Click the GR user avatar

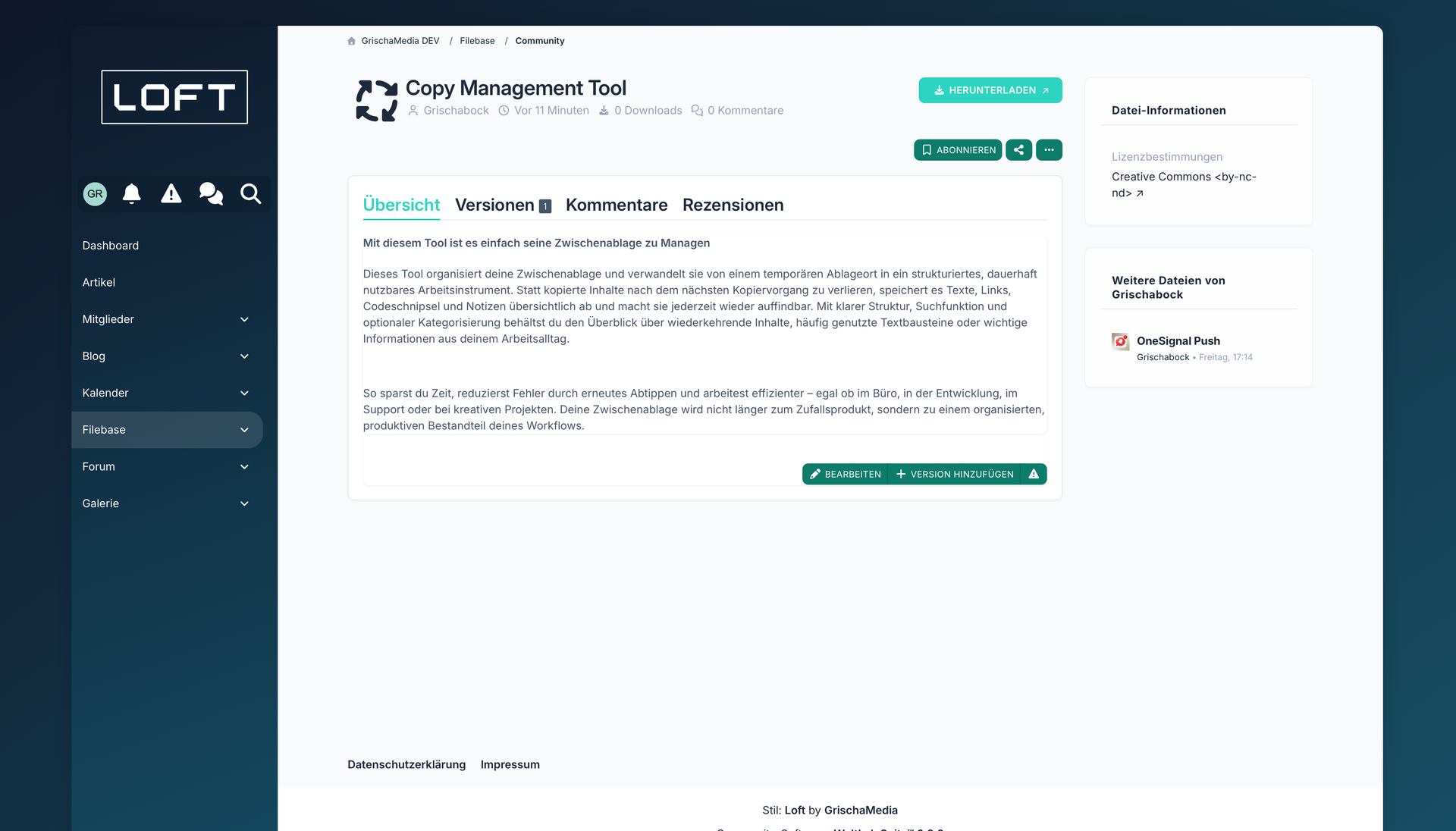coord(95,194)
